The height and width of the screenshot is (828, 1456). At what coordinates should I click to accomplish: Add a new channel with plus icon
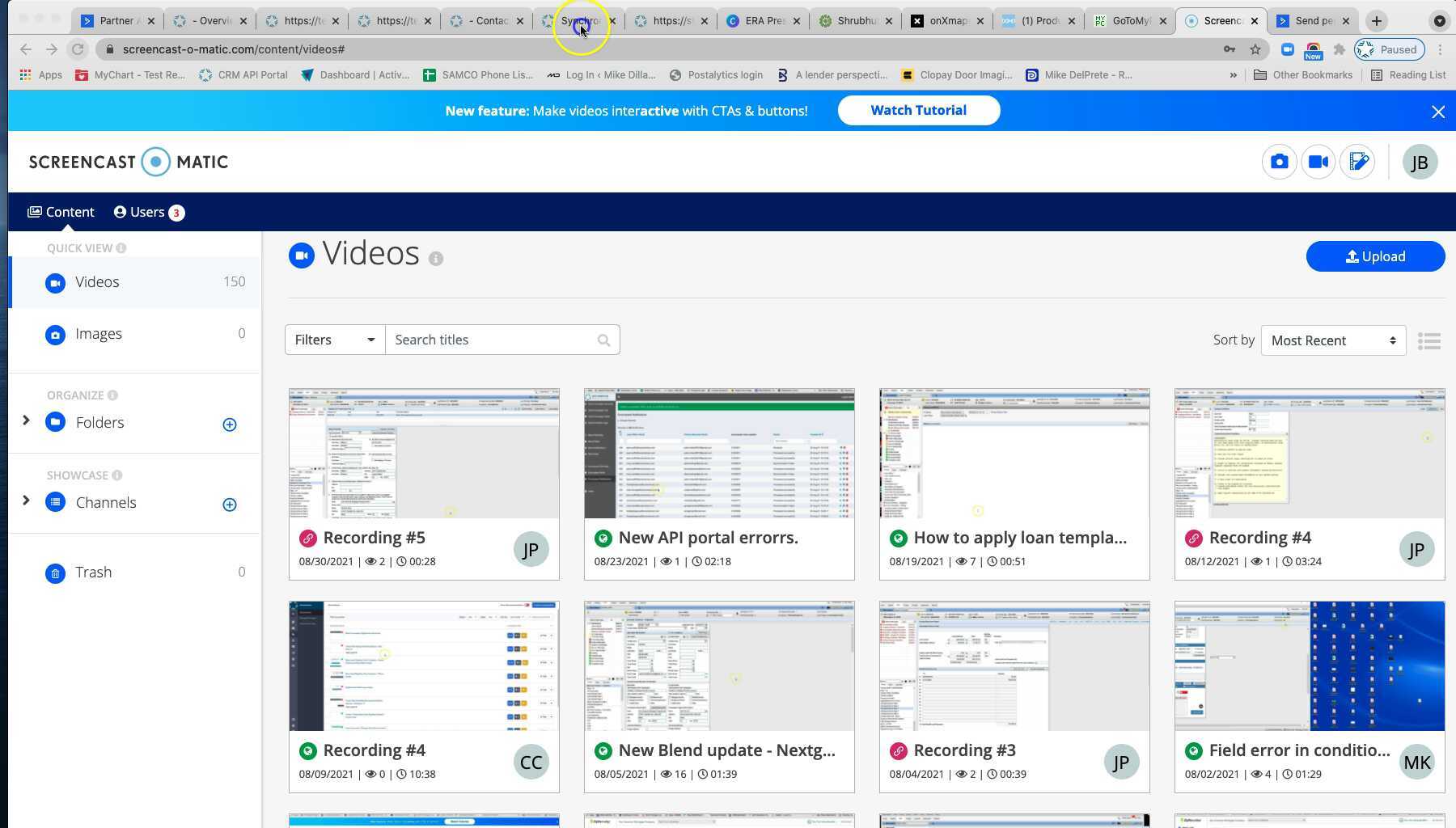(x=230, y=505)
